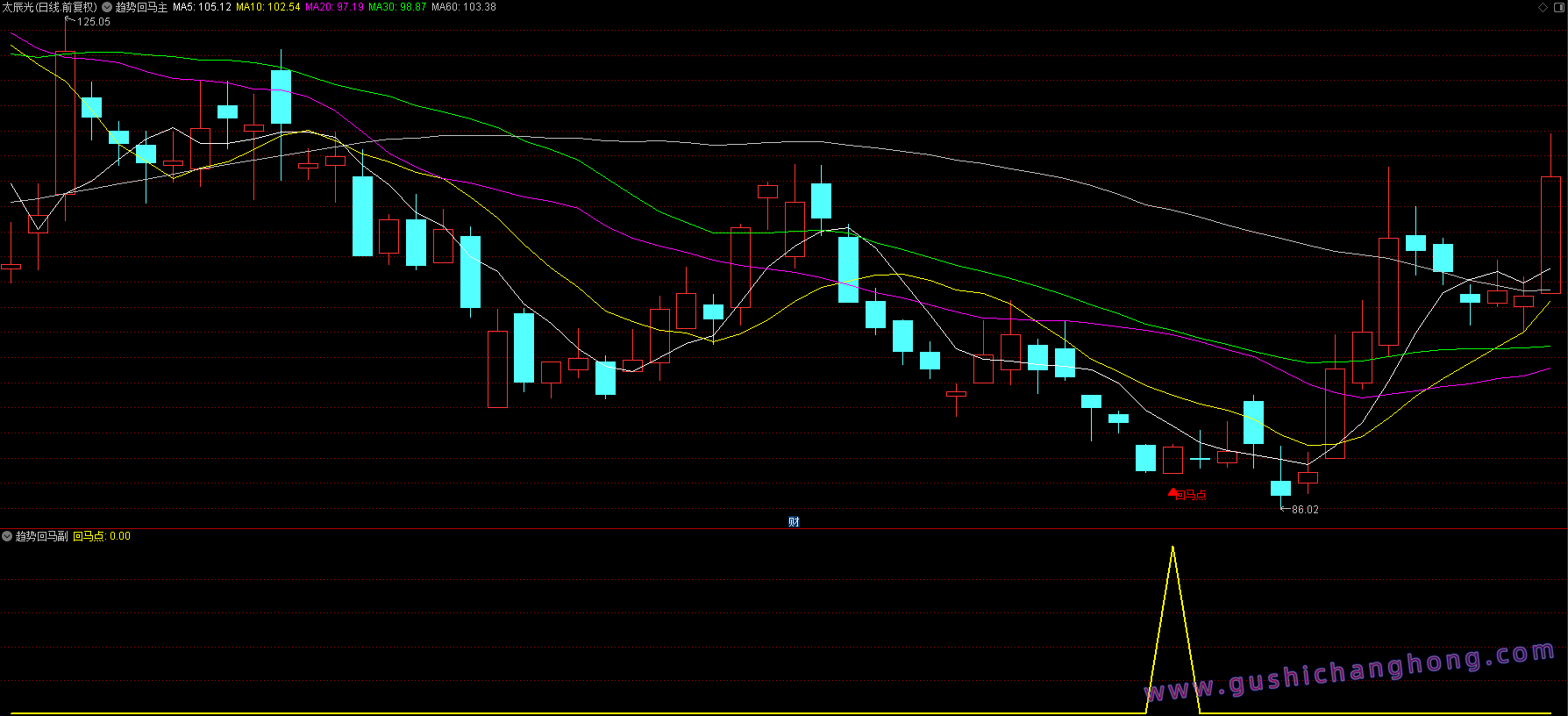1568x716 pixels.
Task: Click the MA60: 103.38 legend label
Action: click(x=464, y=7)
